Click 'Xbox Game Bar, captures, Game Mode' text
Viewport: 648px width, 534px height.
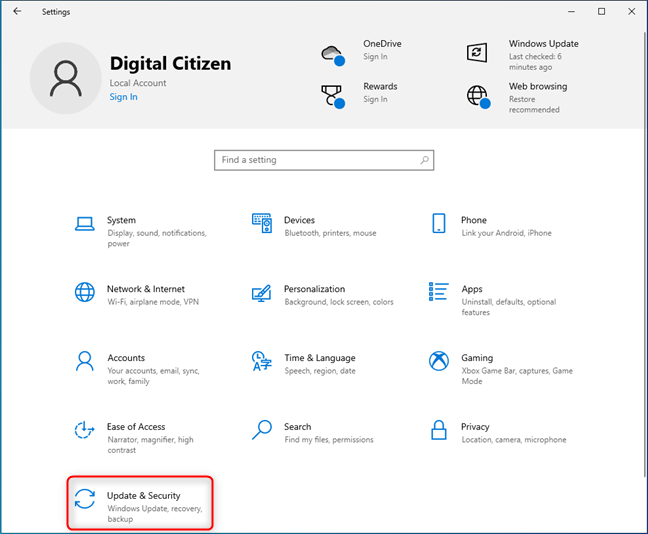click(x=517, y=376)
